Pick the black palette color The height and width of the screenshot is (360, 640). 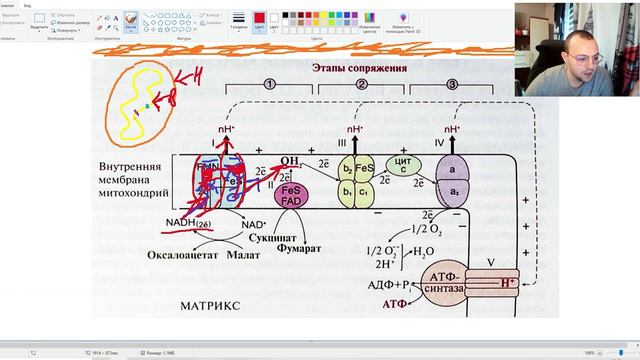[285, 15]
